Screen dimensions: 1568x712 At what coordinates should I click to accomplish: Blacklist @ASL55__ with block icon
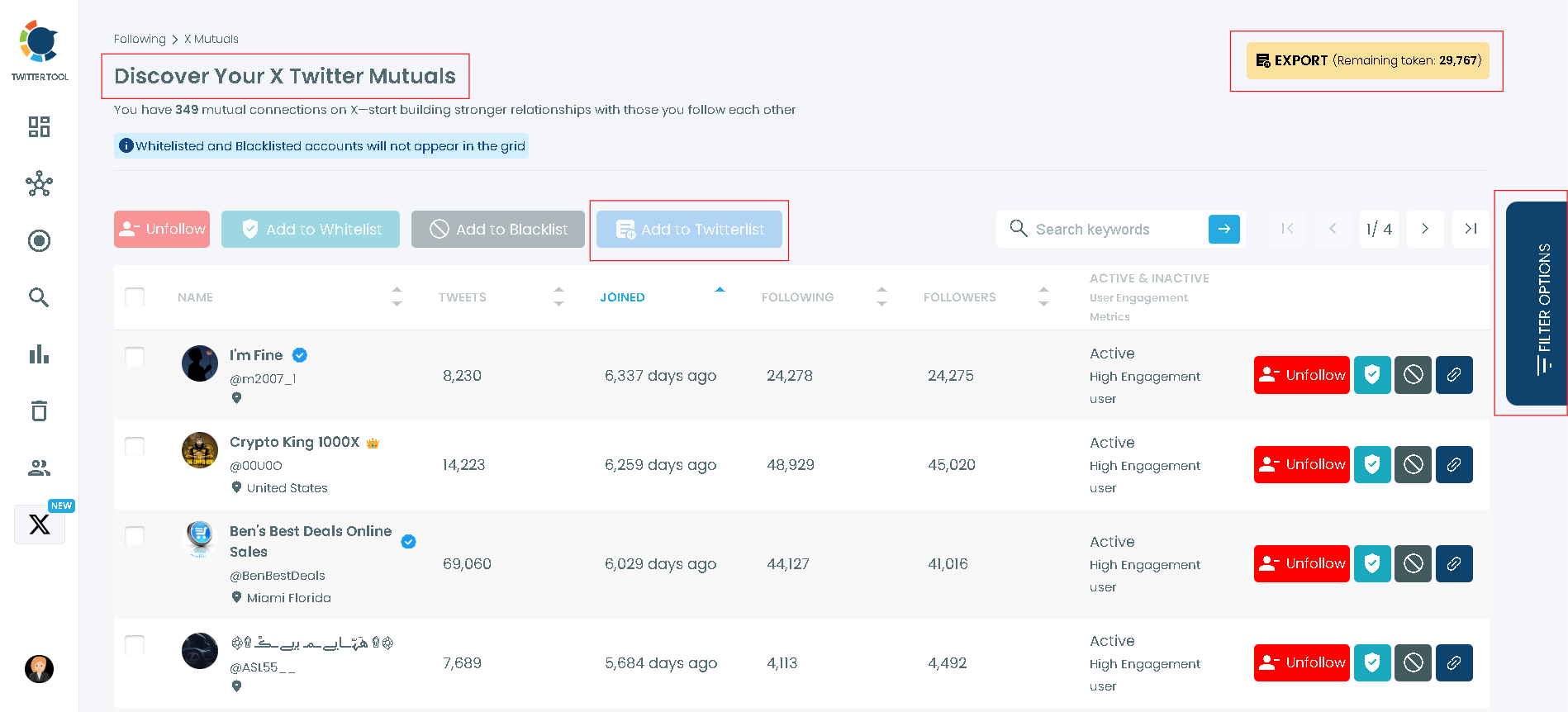point(1414,662)
